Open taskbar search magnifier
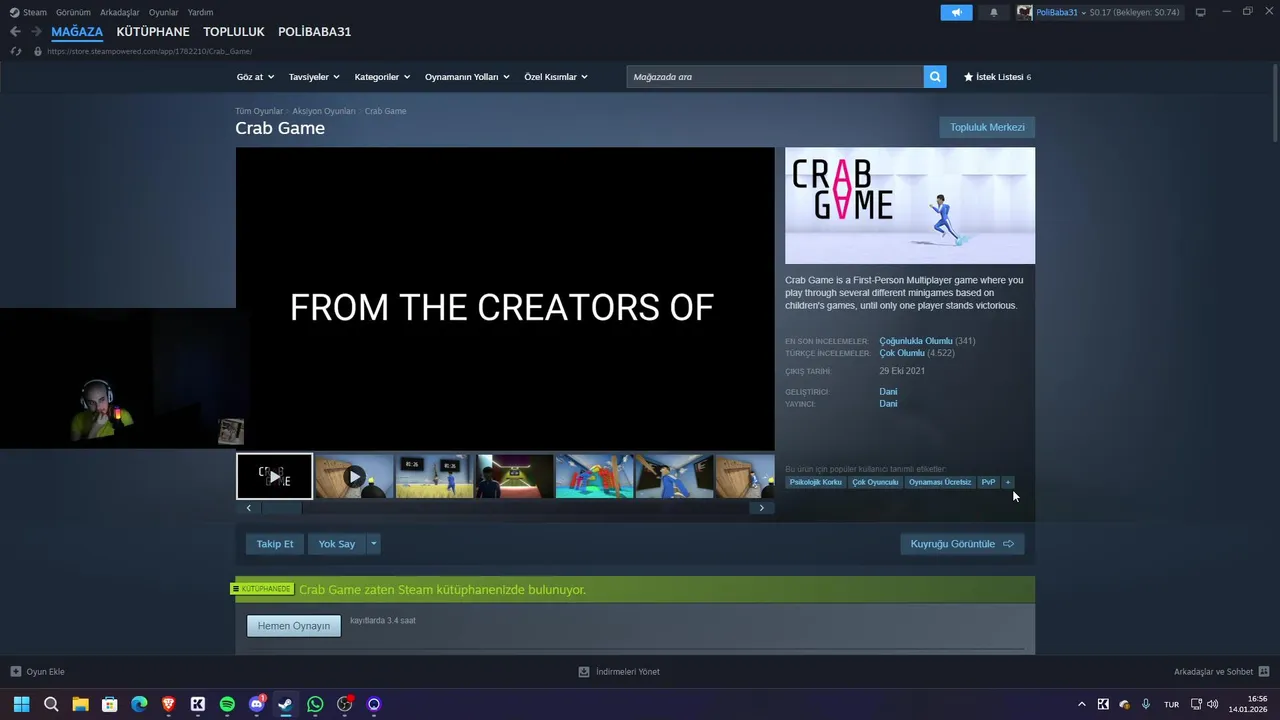This screenshot has width=1280, height=720. click(51, 704)
